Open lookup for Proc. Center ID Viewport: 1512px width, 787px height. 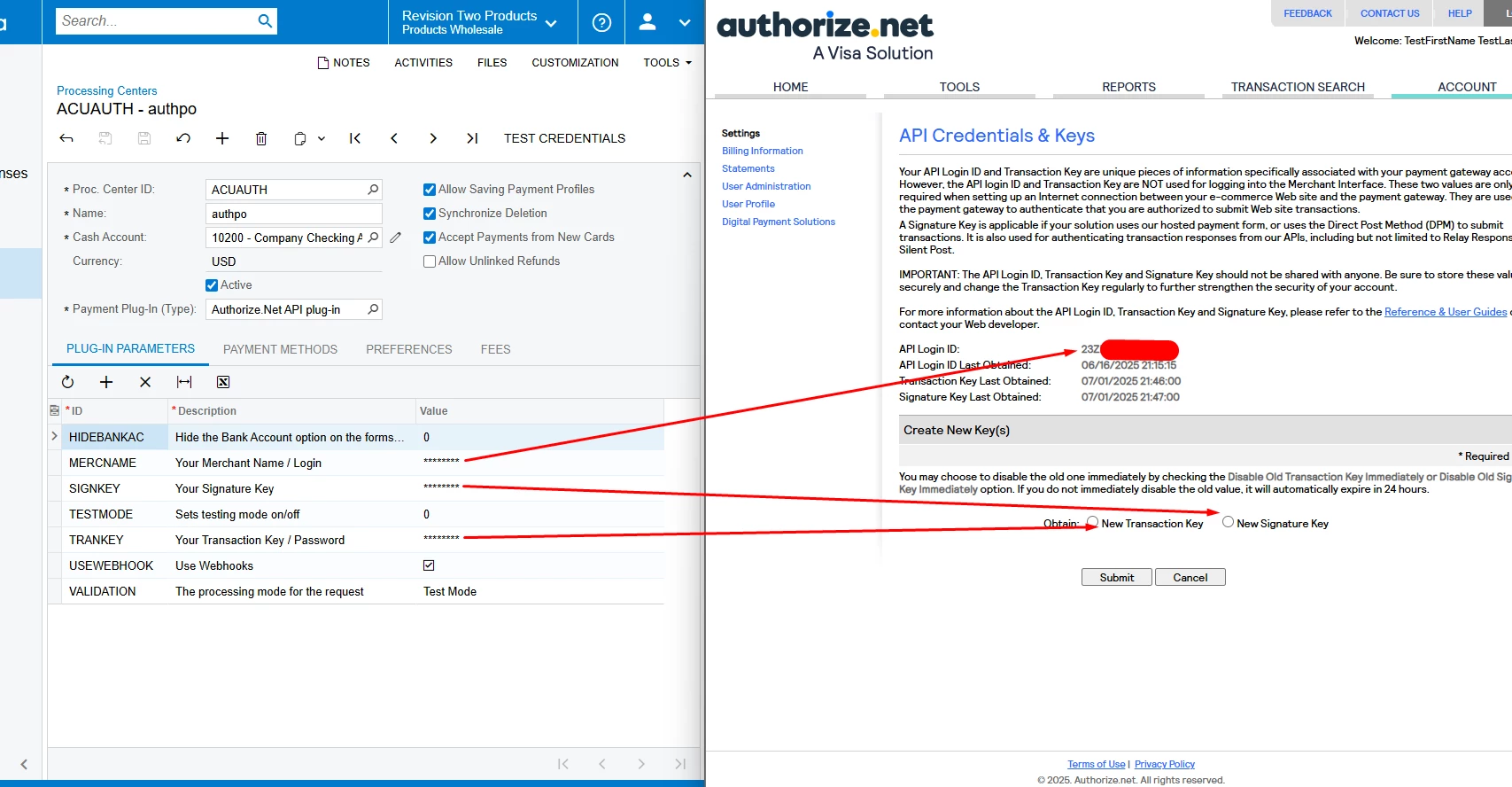(373, 190)
